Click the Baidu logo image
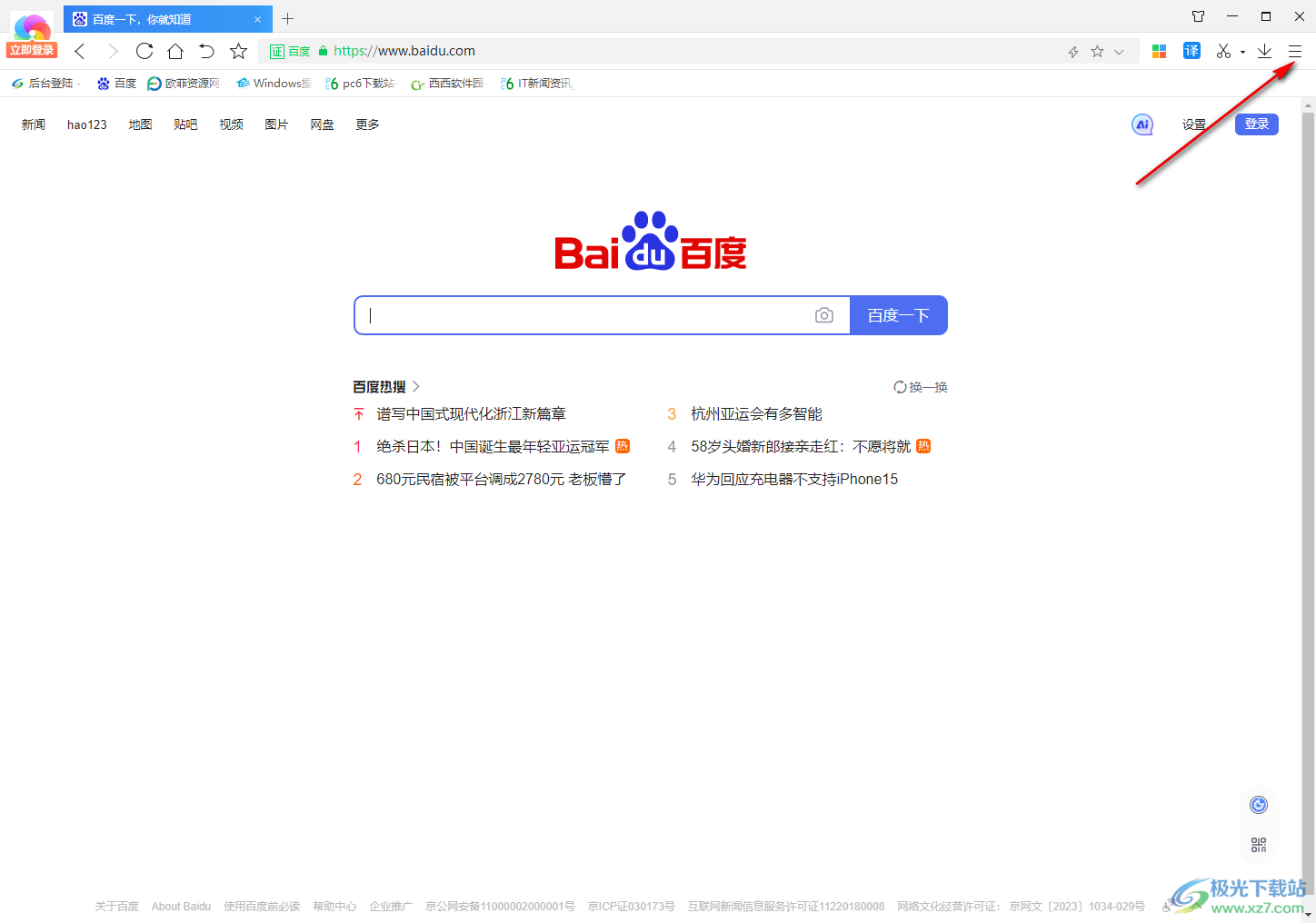This screenshot has width=1316, height=923. 651,241
